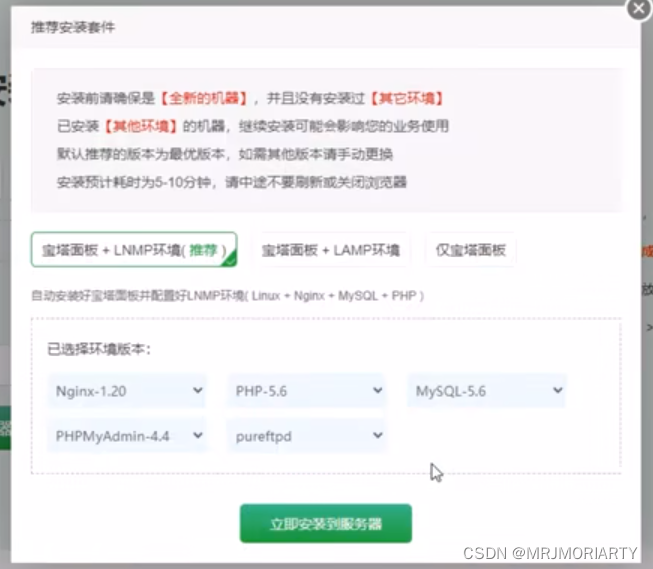Image resolution: width=653 pixels, height=569 pixels.
Task: Select 宝塔面板 + LNMP环境 (推荐) option
Action: (x=134, y=250)
